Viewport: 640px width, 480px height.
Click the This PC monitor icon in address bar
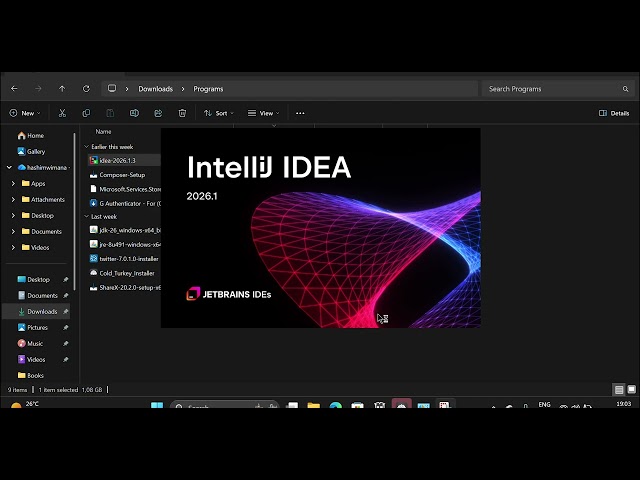112,89
